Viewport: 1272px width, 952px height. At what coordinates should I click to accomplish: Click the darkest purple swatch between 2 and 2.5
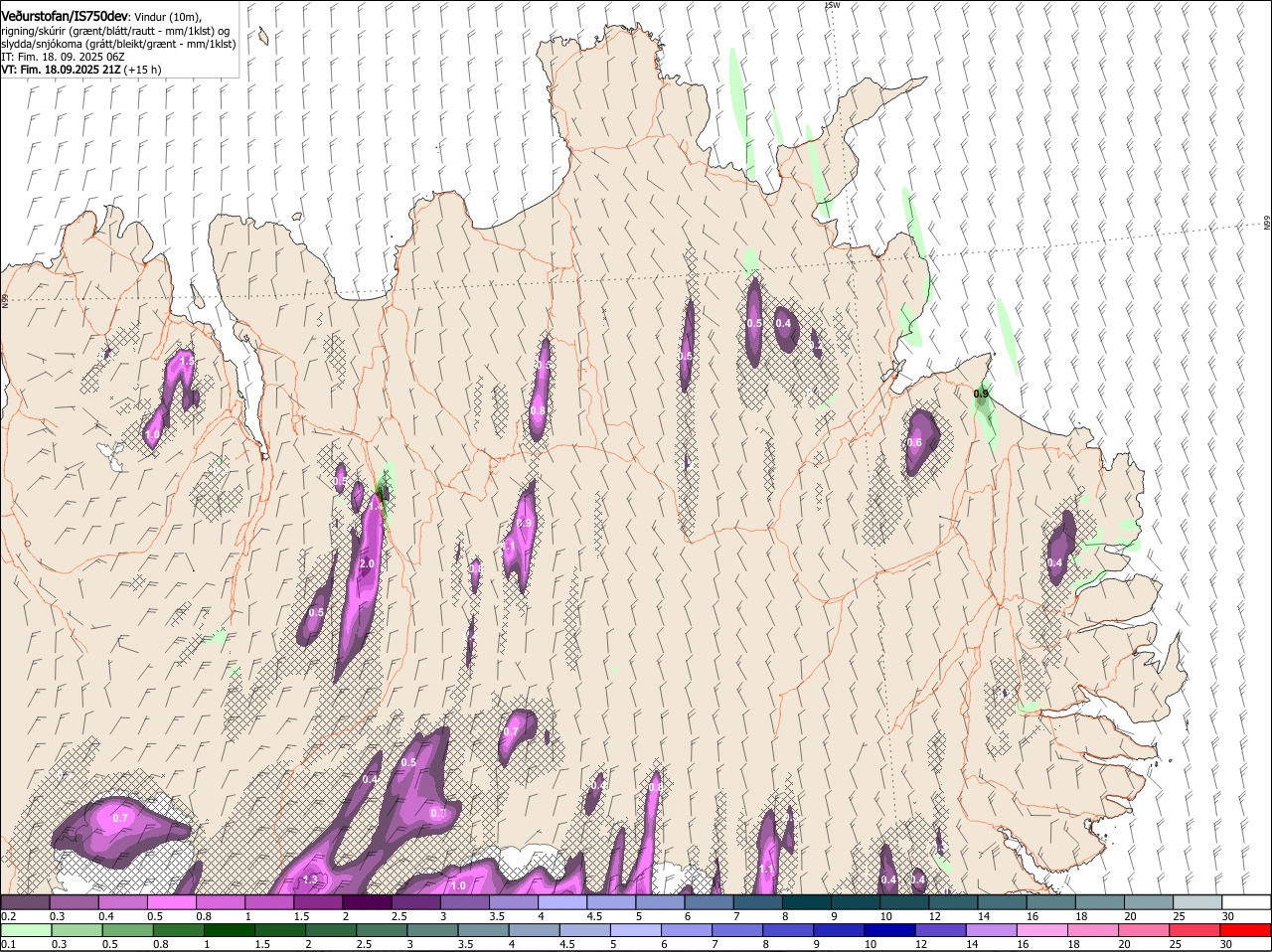(x=368, y=902)
